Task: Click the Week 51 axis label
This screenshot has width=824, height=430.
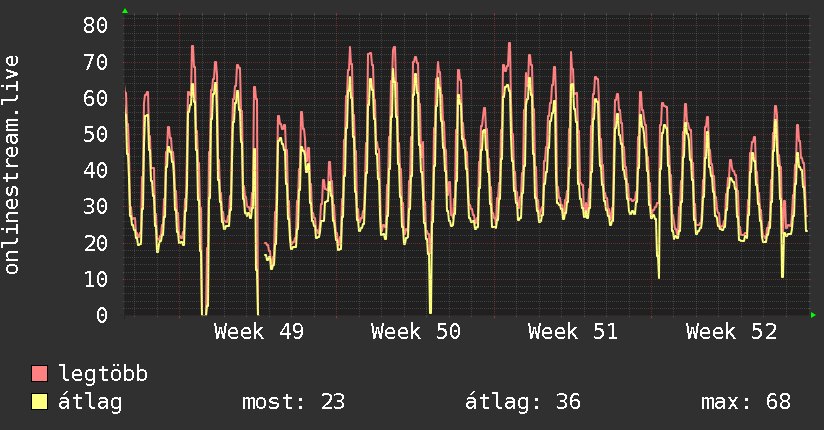Action: [573, 332]
